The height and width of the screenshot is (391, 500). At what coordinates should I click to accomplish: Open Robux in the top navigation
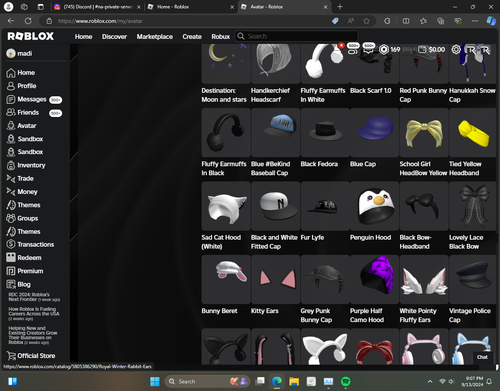(x=221, y=36)
